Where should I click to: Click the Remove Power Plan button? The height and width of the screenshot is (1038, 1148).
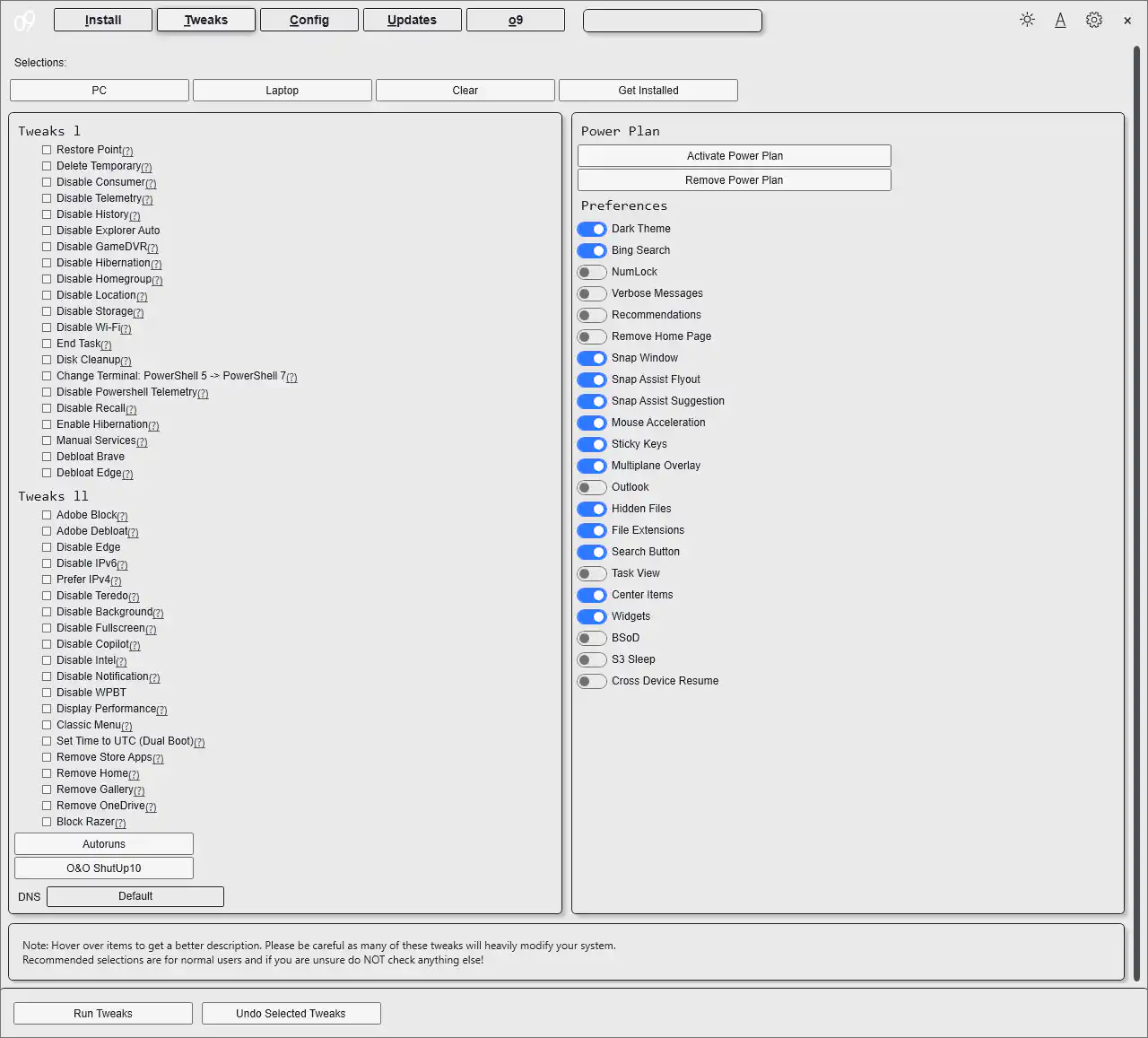[x=734, y=179]
